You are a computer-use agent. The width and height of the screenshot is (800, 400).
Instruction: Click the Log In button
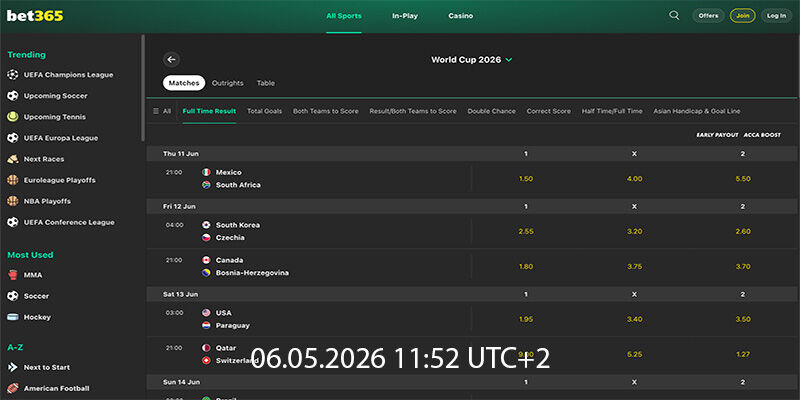click(777, 16)
